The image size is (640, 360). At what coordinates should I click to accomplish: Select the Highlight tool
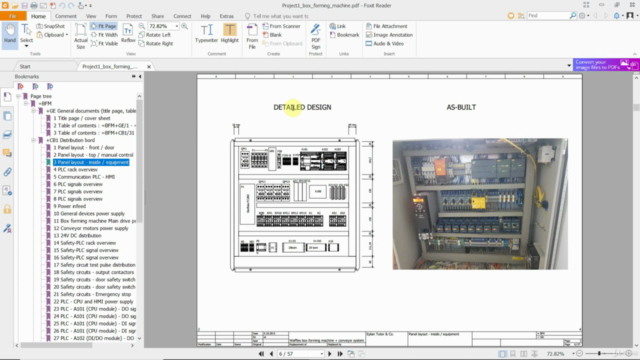pyautogui.click(x=229, y=33)
